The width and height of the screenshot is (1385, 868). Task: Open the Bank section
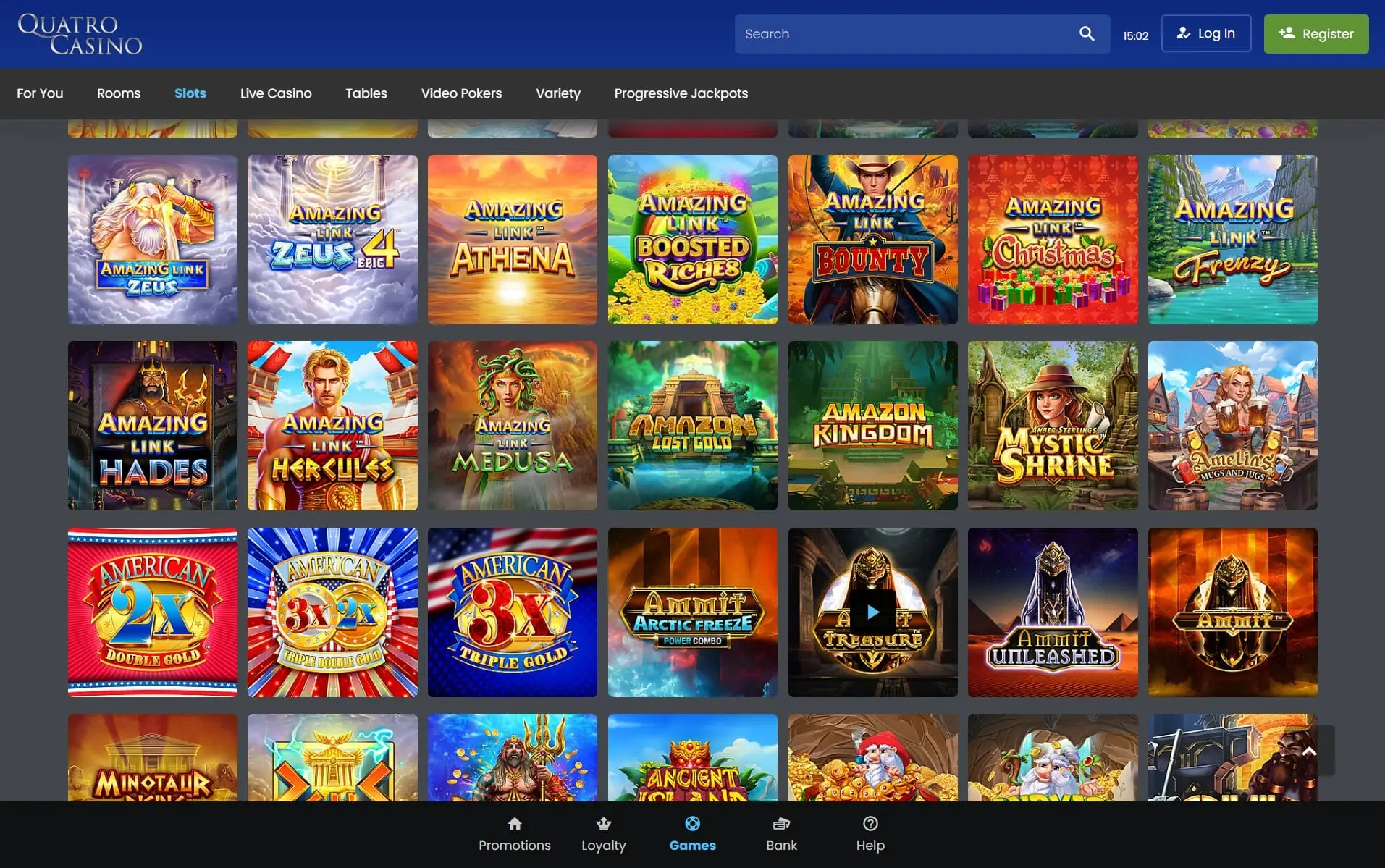[781, 834]
